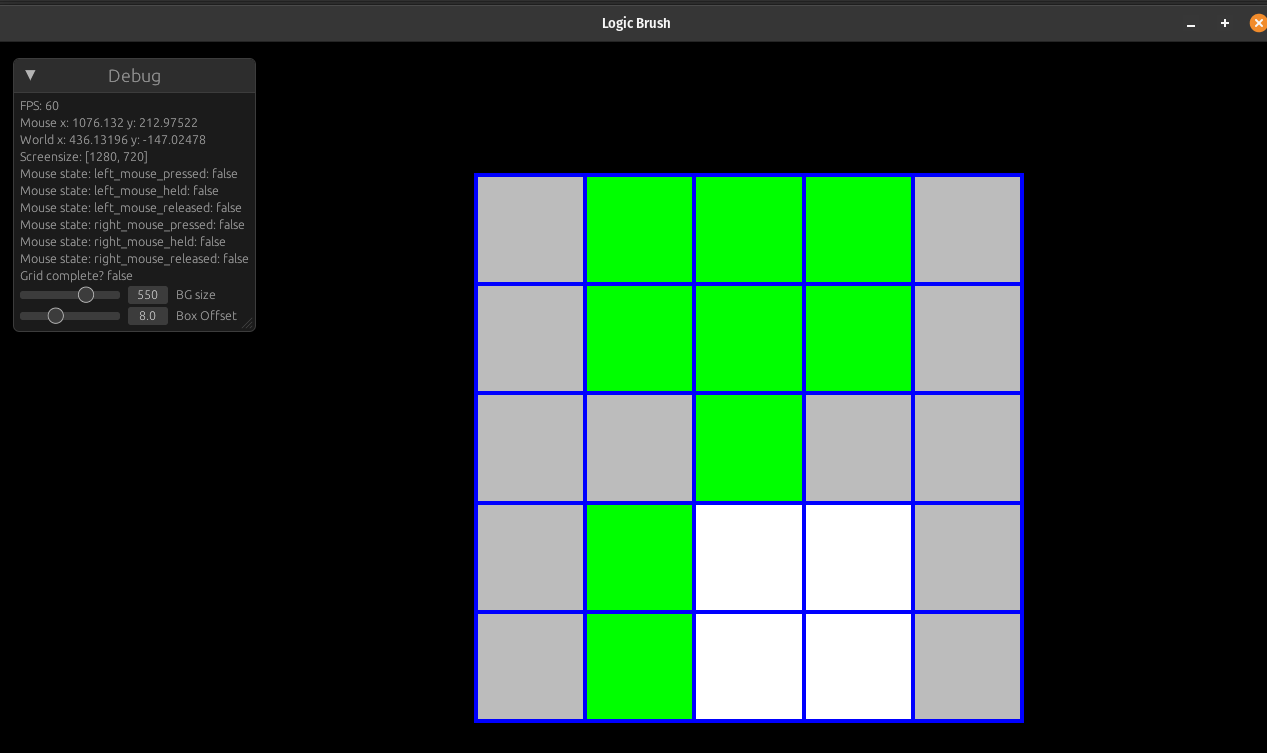The width and height of the screenshot is (1267, 753).
Task: Click the Debug panel title bar
Action: [x=134, y=76]
